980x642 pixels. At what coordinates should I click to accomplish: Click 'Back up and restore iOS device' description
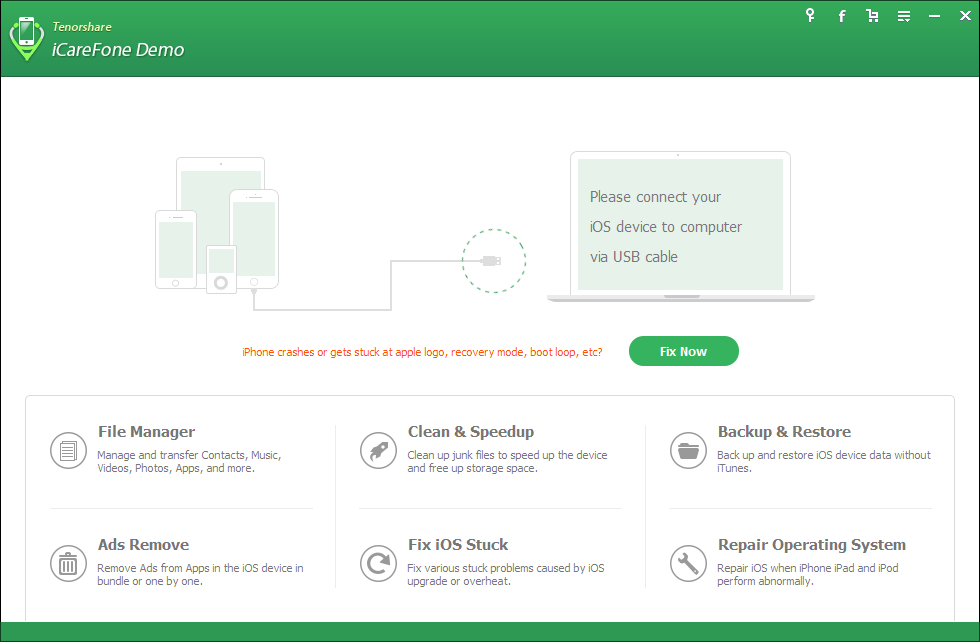[x=823, y=461]
